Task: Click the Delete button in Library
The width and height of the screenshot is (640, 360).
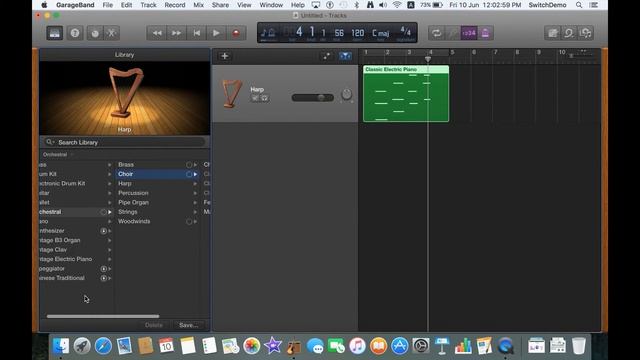Action: [x=153, y=325]
